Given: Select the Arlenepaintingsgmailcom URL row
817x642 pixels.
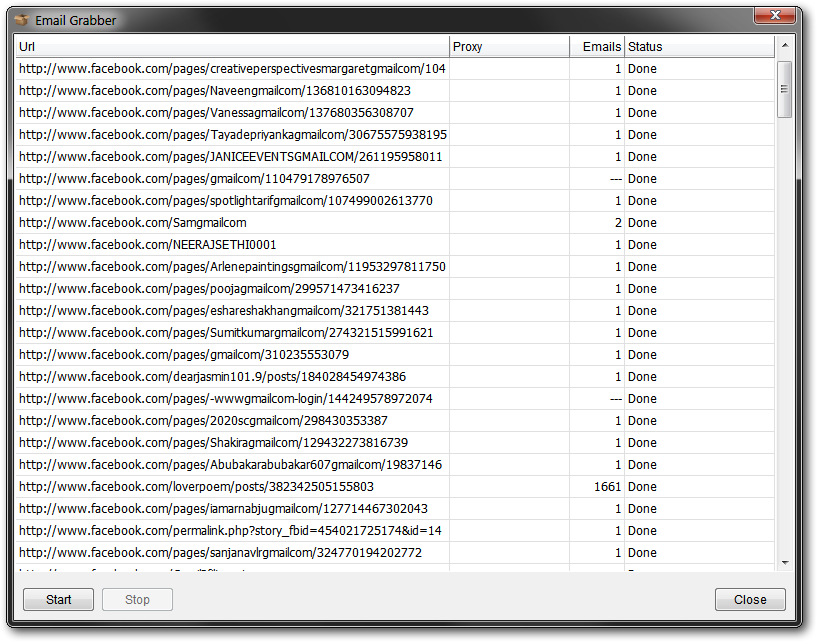Looking at the screenshot, I should (x=395, y=266).
